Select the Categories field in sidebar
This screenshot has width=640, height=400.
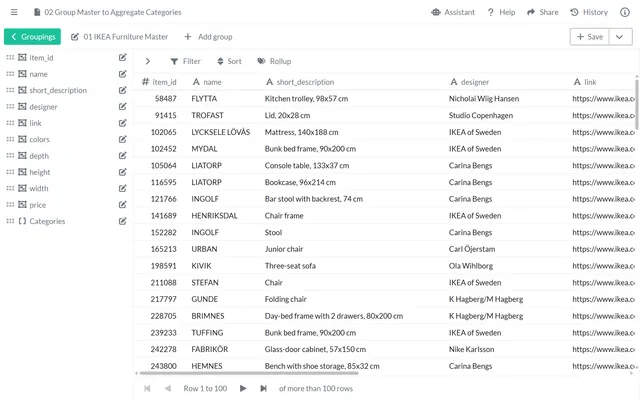pyautogui.click(x=47, y=221)
